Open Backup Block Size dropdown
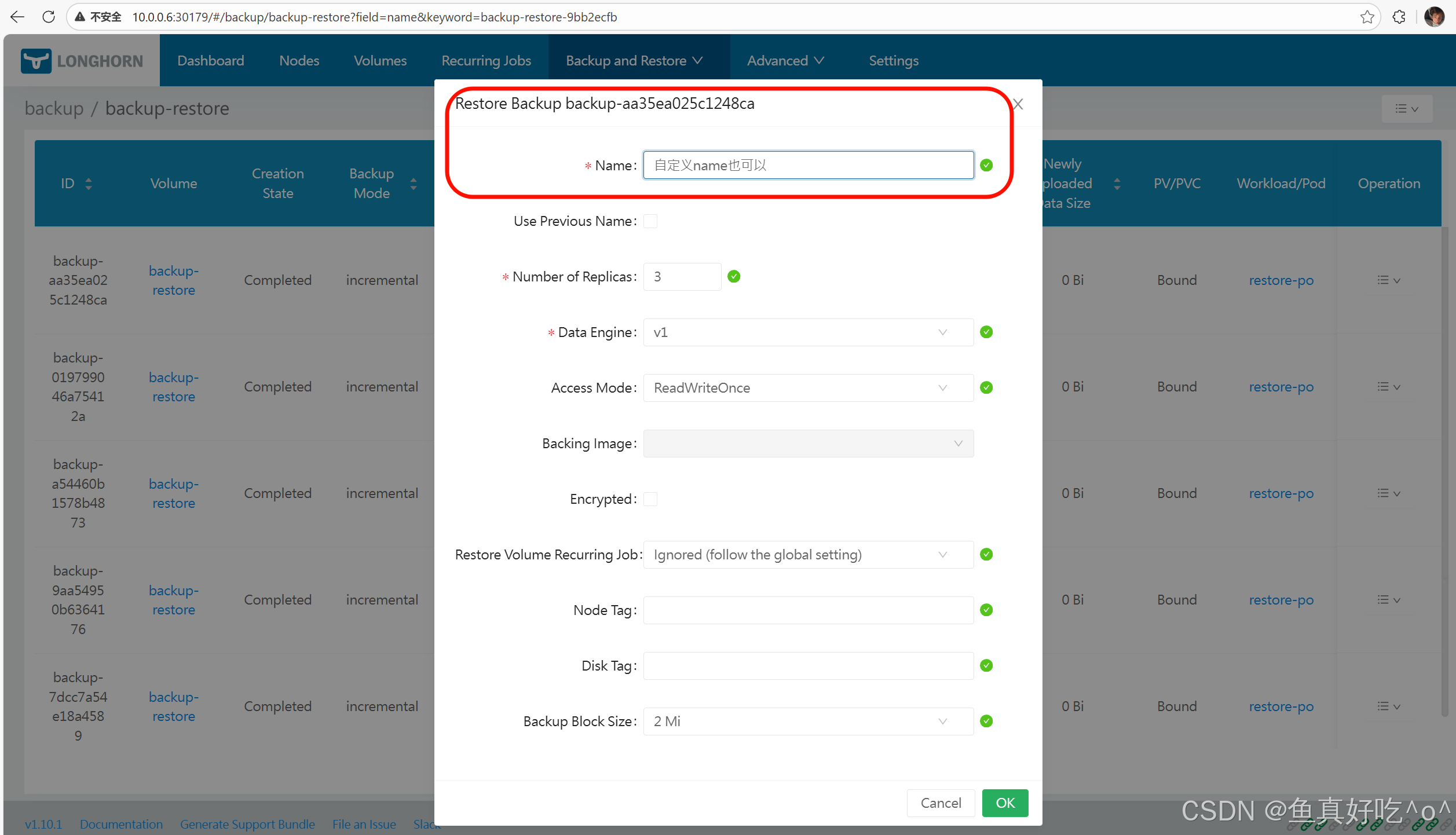This screenshot has width=1456, height=835. tap(807, 722)
